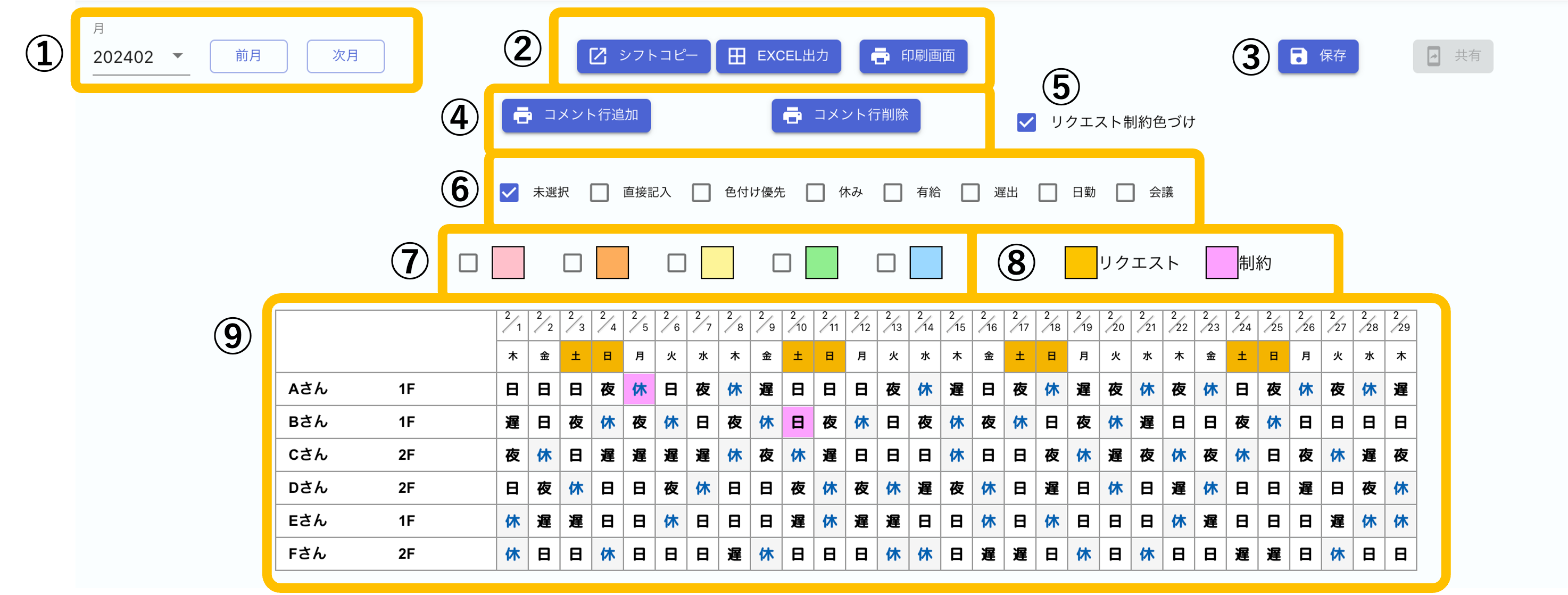Go to next month with 次月
Image resolution: width=1568 pixels, height=595 pixels.
(x=345, y=56)
